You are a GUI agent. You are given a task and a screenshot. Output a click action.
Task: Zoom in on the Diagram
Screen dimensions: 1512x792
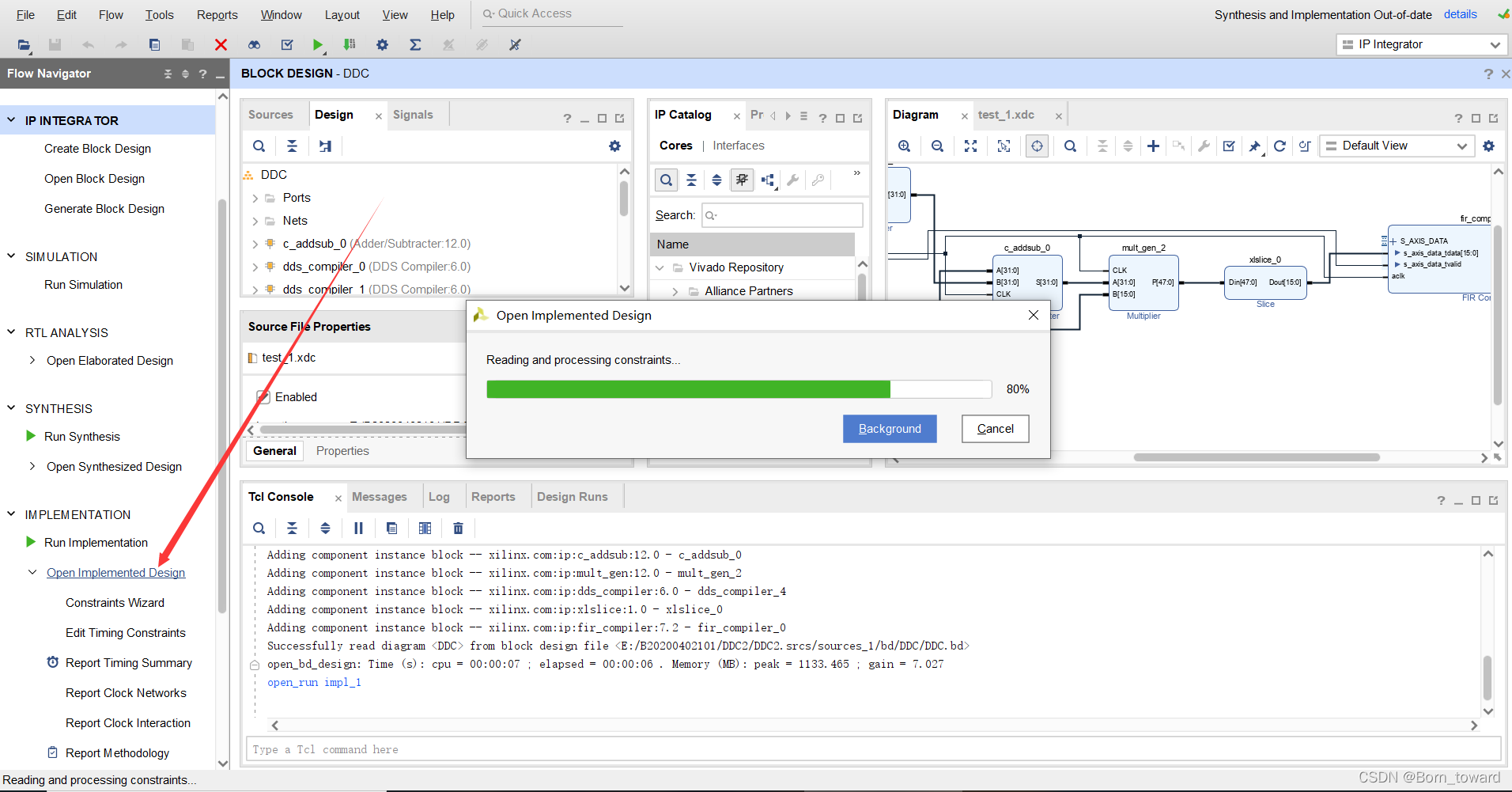coord(904,146)
